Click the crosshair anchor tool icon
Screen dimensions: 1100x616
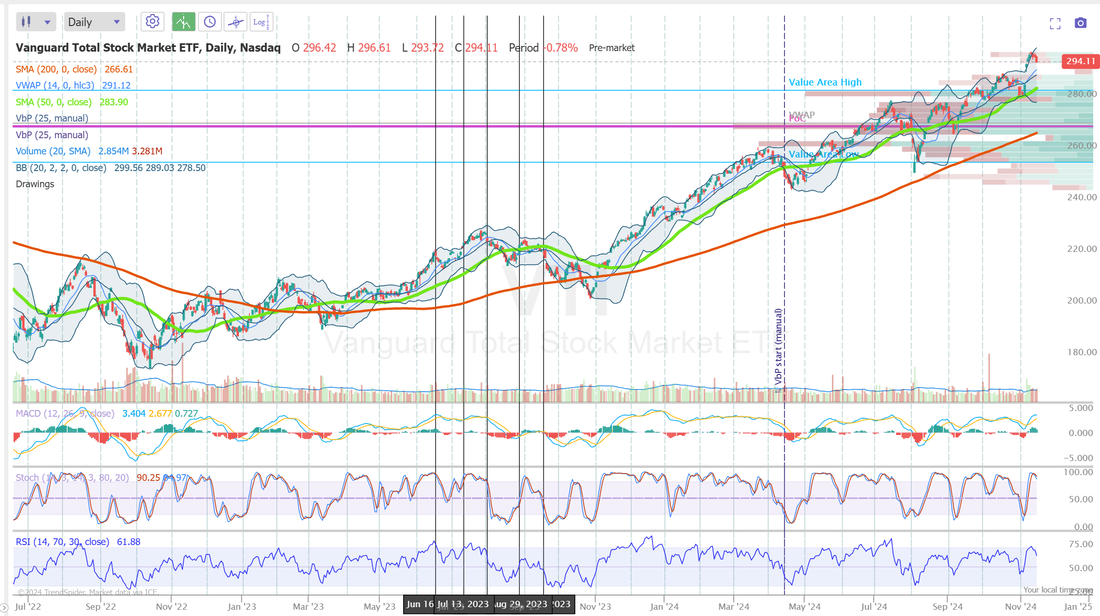pos(235,22)
